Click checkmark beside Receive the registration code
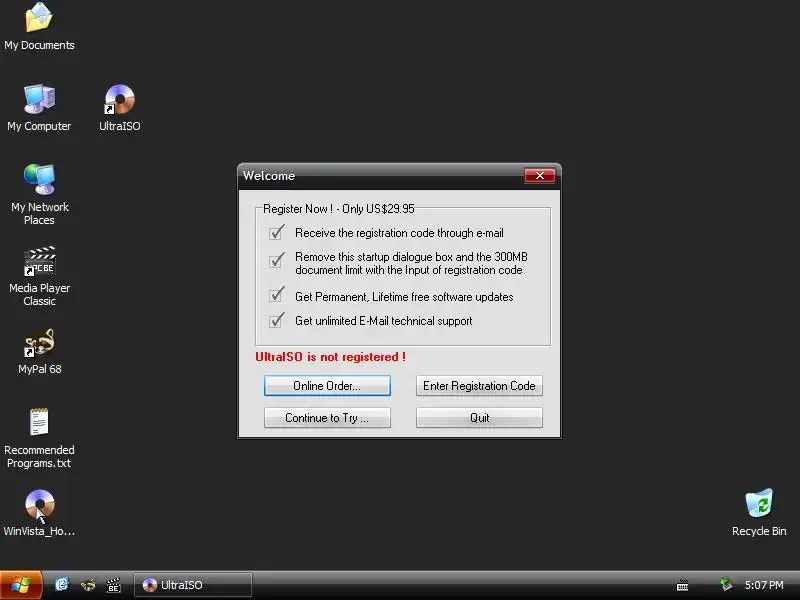This screenshot has height=600, width=800. tap(277, 233)
